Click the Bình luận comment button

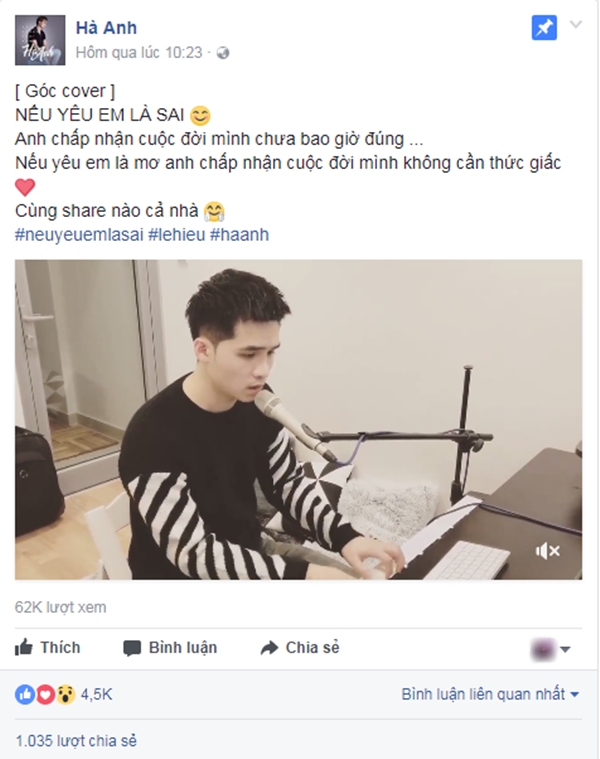click(x=170, y=648)
